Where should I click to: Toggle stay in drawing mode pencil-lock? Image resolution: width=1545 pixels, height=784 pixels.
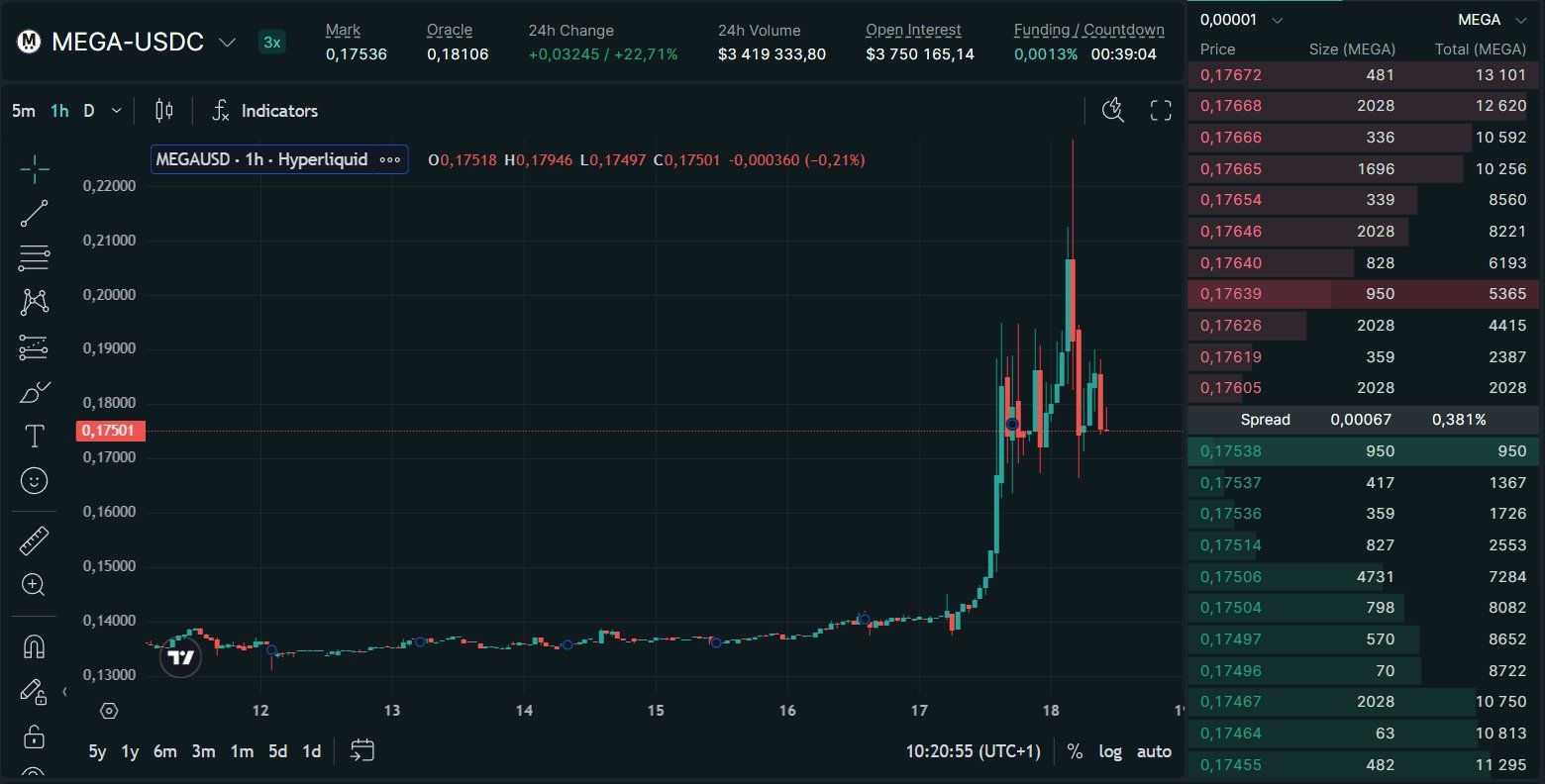pyautogui.click(x=35, y=691)
